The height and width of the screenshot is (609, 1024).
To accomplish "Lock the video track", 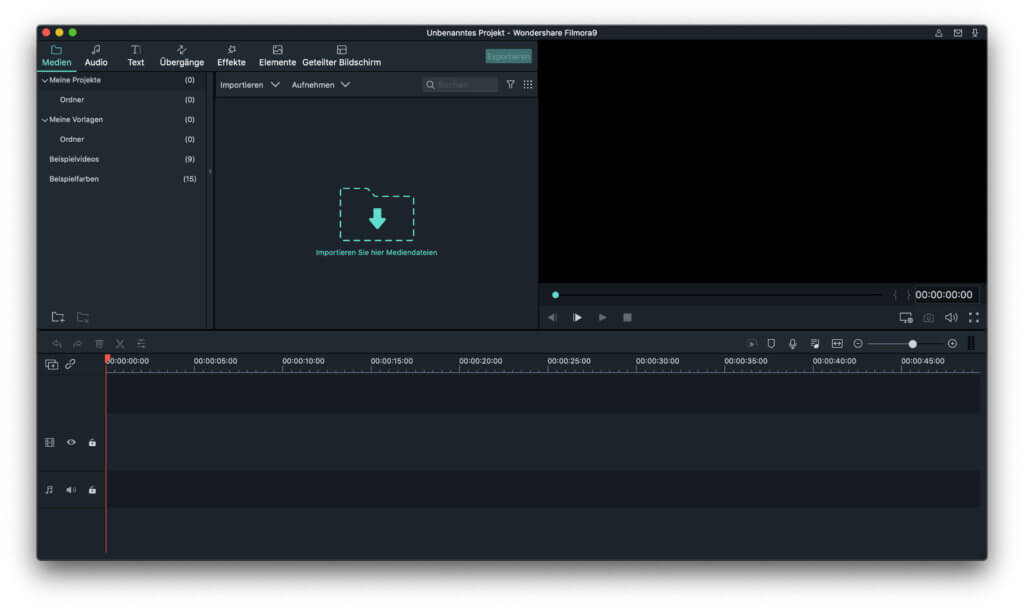I will (92, 443).
